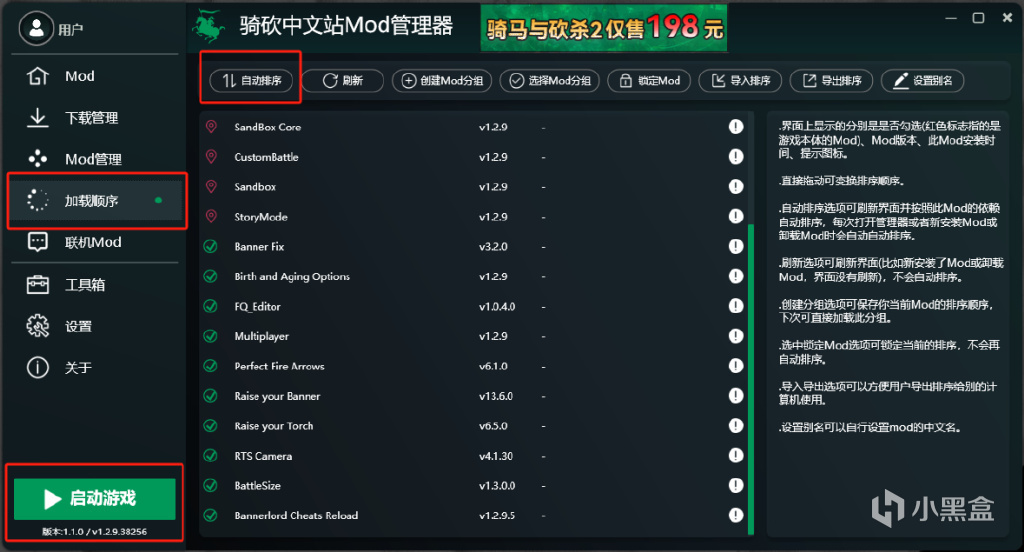Click 导出排序 export button
Image resolution: width=1024 pixels, height=552 pixels.
pos(831,80)
